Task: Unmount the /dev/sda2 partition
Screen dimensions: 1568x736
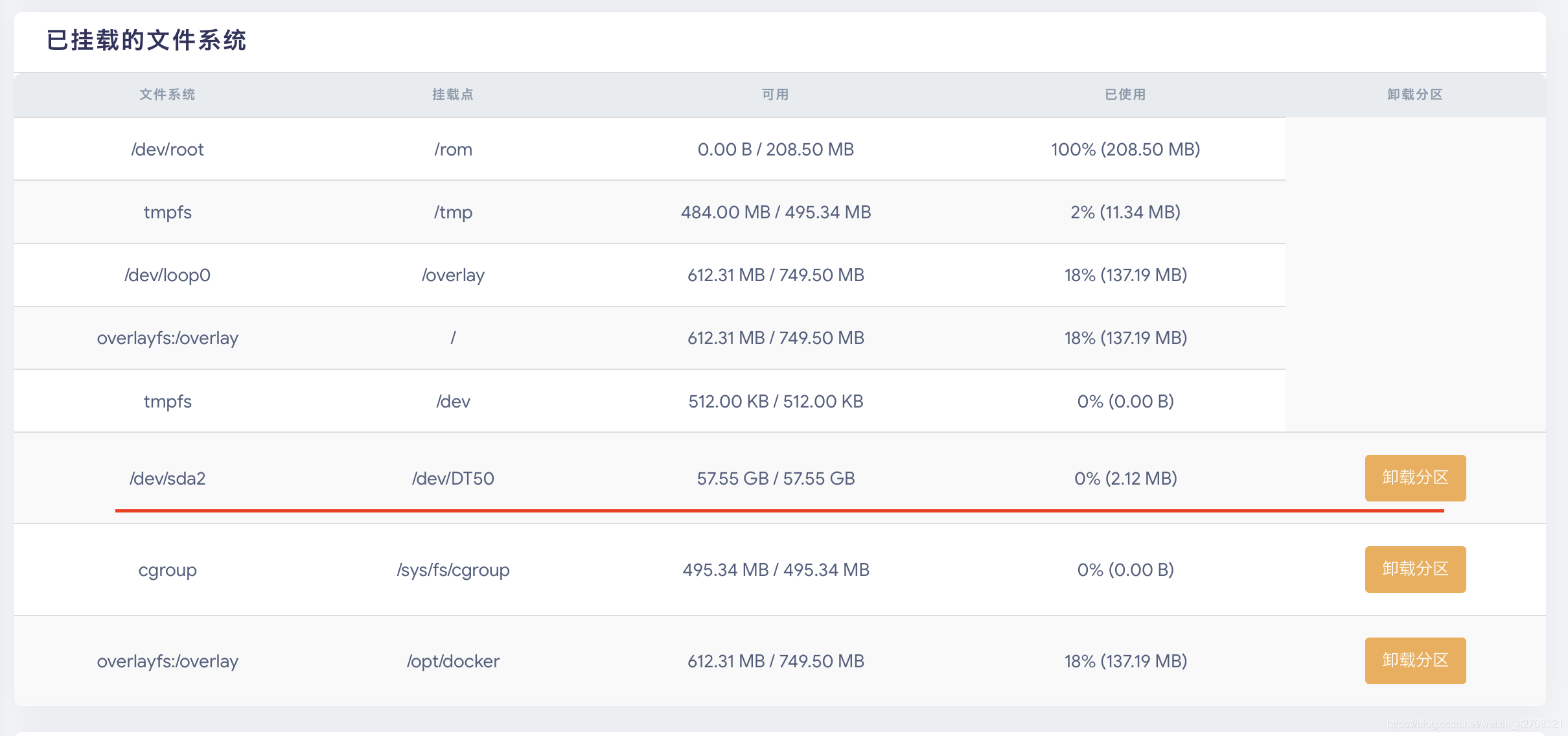Action: tap(1414, 478)
